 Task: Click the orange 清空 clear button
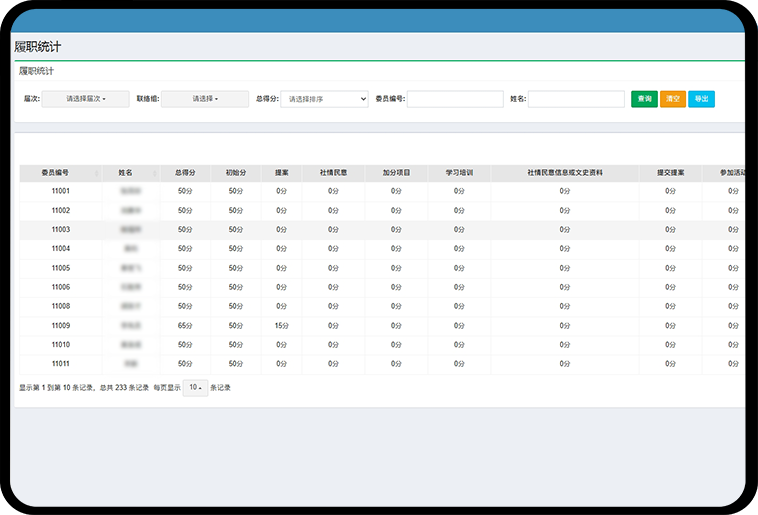(673, 99)
